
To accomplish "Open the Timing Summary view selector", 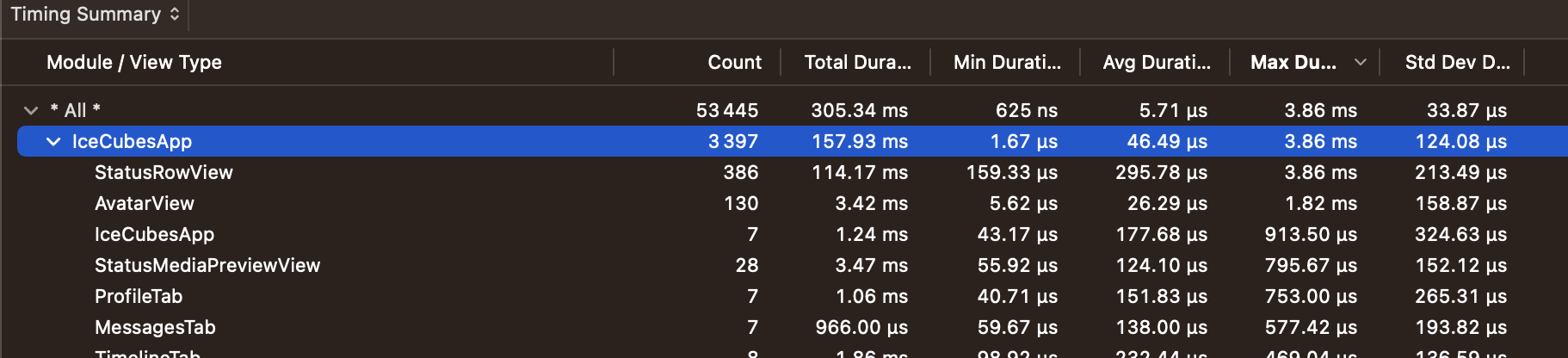I will [95, 14].
